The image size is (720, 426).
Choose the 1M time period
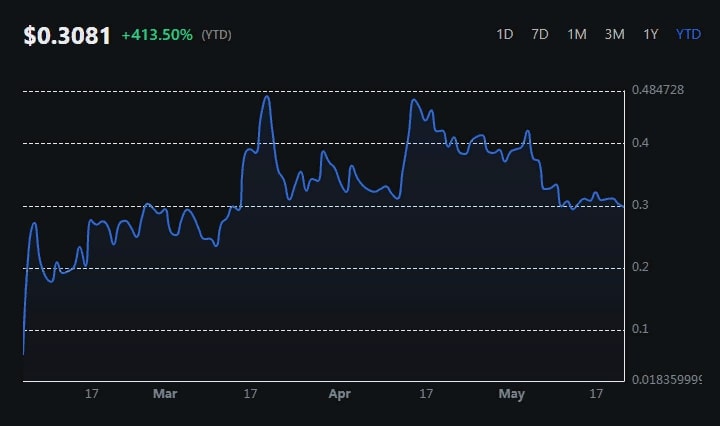coord(577,34)
